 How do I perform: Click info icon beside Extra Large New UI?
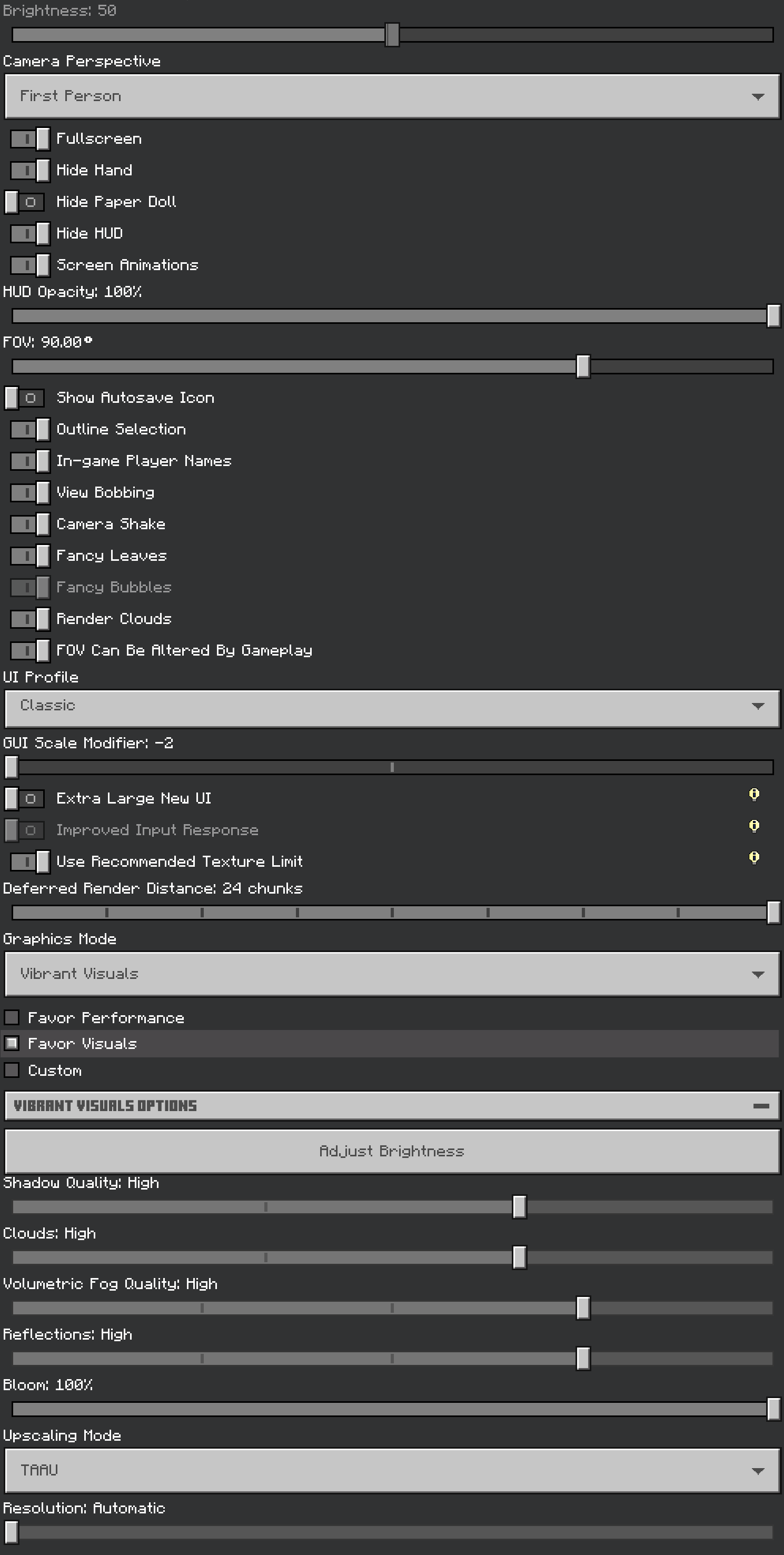tap(754, 795)
